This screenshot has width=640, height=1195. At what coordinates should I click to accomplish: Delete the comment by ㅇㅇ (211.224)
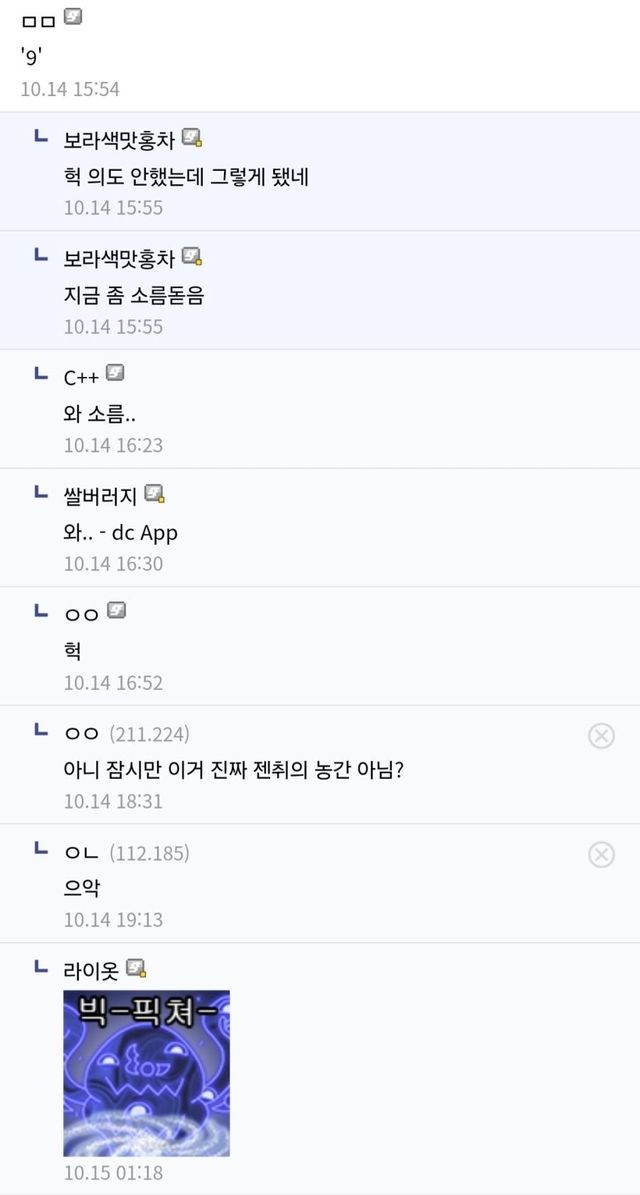click(601, 736)
